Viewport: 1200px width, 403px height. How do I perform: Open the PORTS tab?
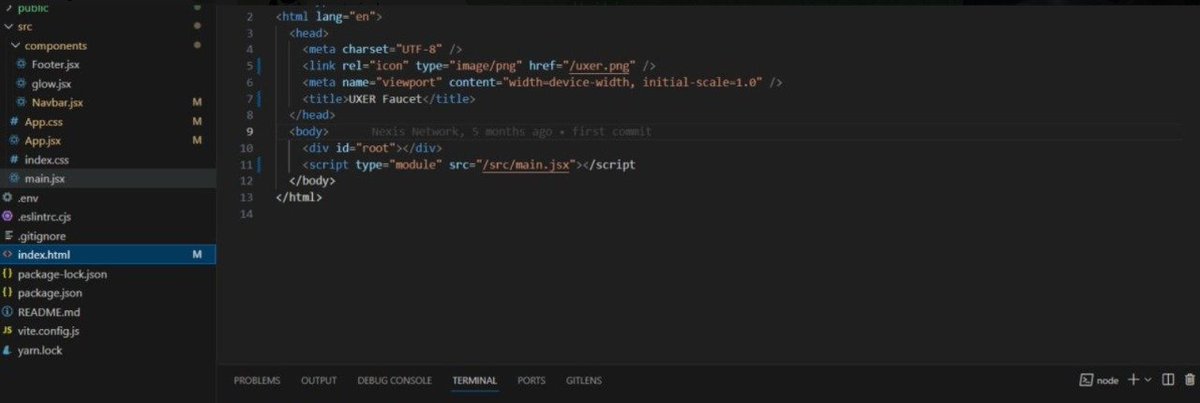tap(531, 380)
